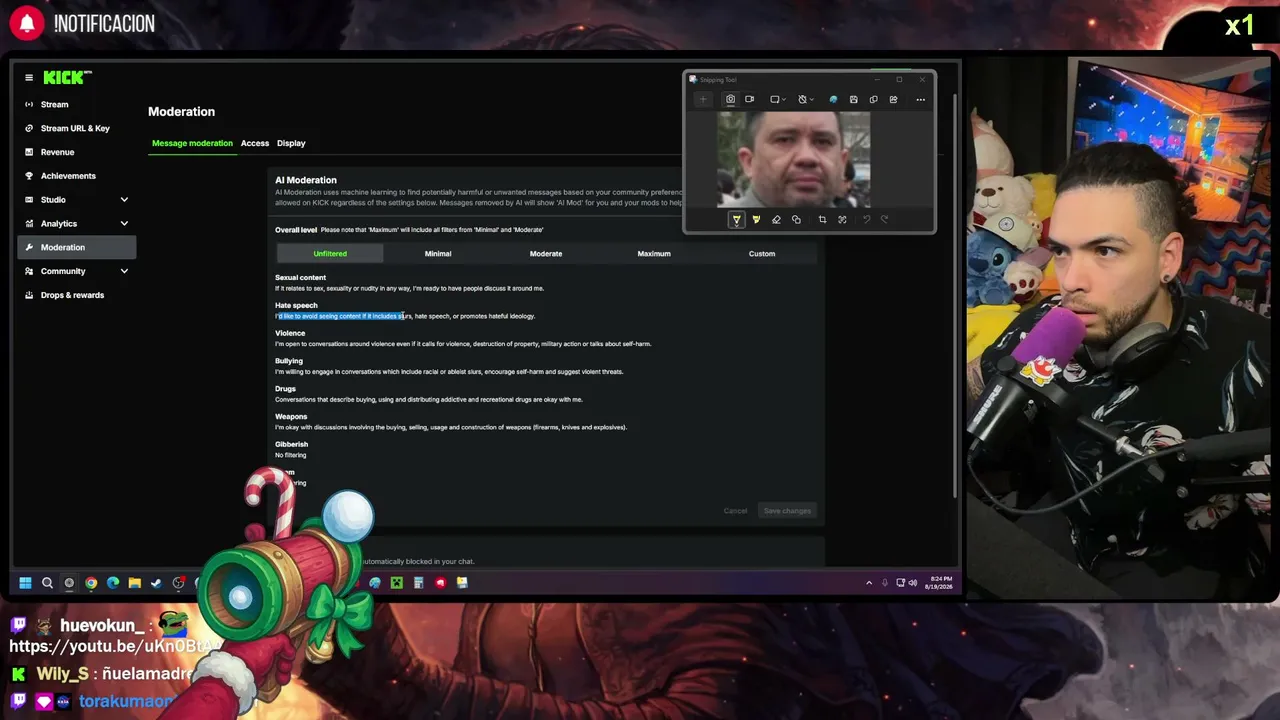Share the snip in Snipping Tool
This screenshot has width=1280, height=720.
893,99
